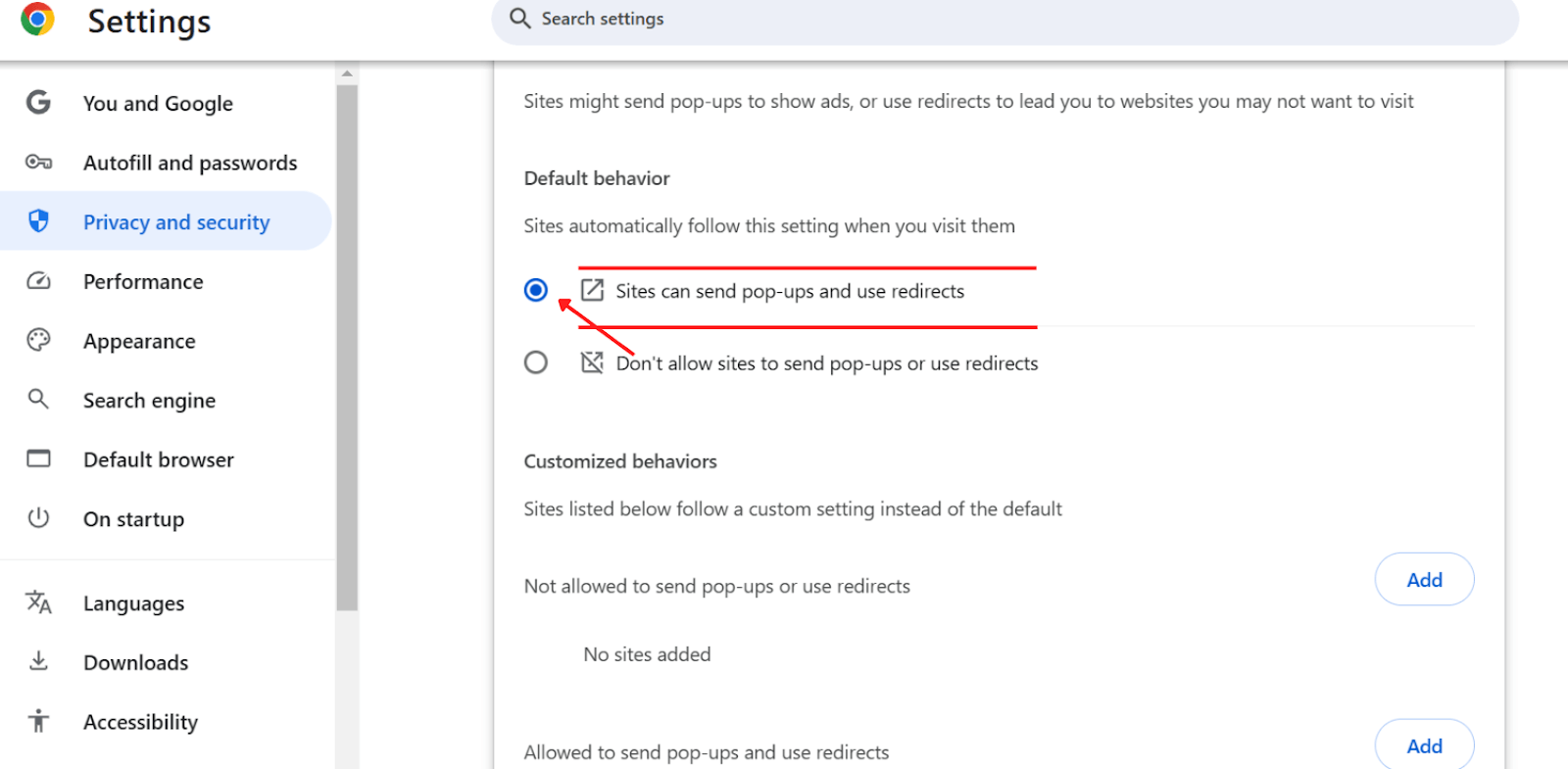The height and width of the screenshot is (769, 1568).
Task: Select 'Sites can send pop-ups' radio button
Action: pos(536,290)
